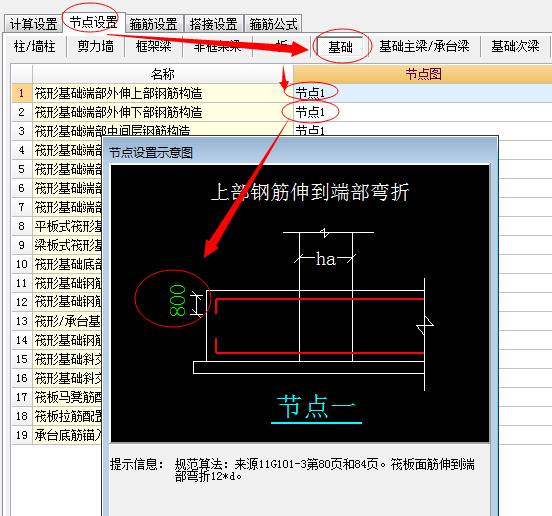Click the 节点图 column header
Image resolution: width=552 pixels, height=516 pixels.
(x=422, y=74)
